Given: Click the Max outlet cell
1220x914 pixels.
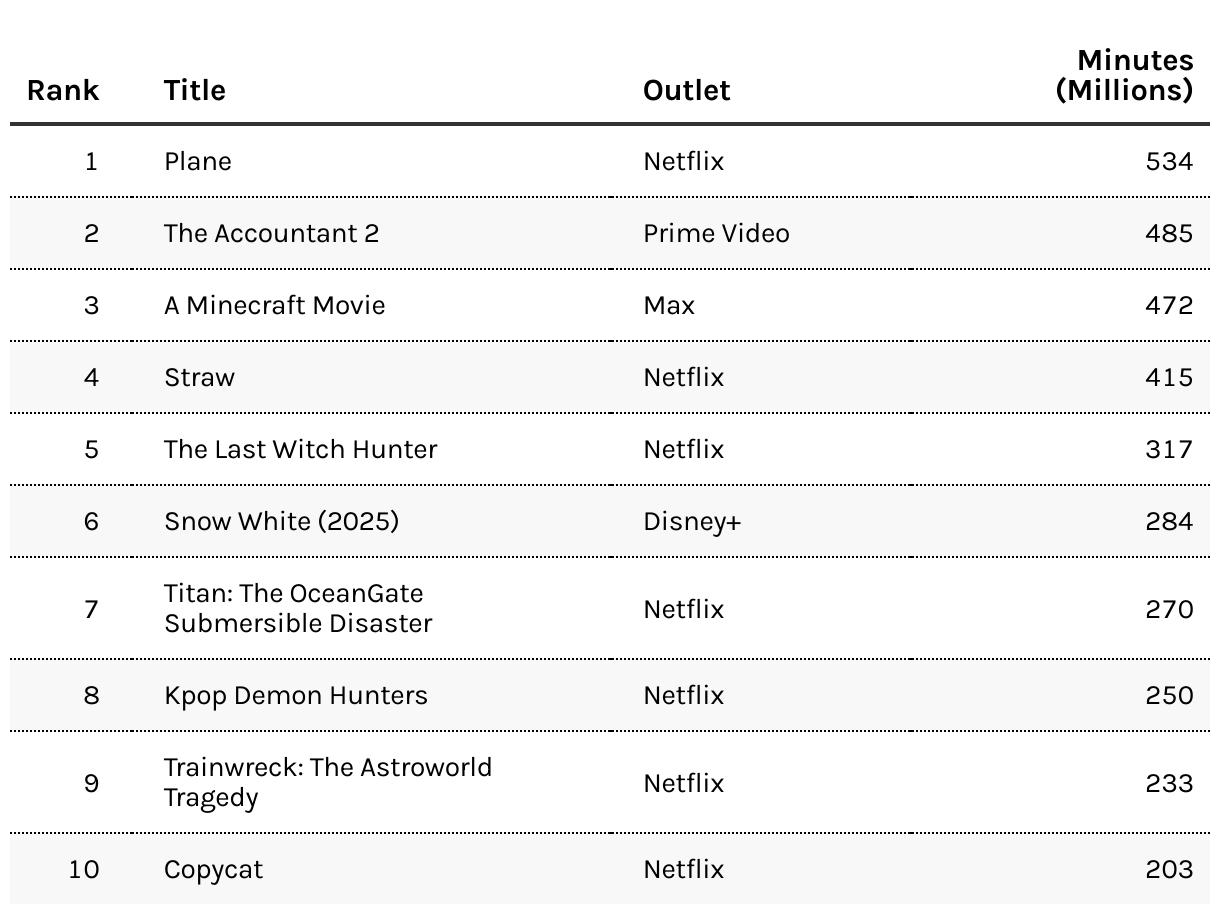Looking at the screenshot, I should (x=669, y=305).
